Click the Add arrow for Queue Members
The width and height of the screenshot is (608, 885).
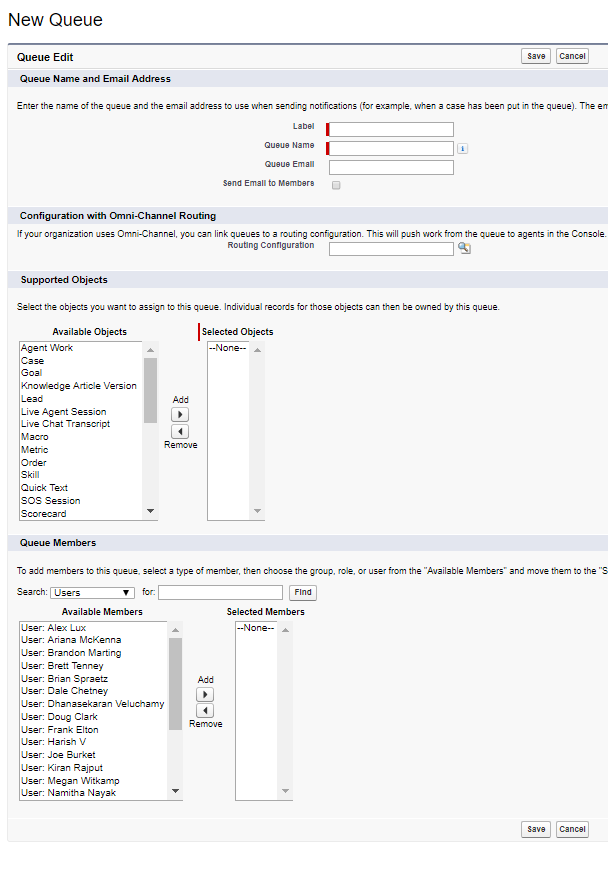(x=205, y=694)
